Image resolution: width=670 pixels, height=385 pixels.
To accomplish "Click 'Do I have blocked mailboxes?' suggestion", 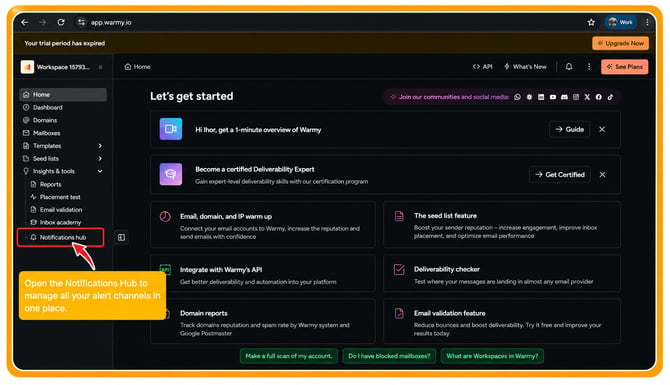I will click(x=389, y=356).
